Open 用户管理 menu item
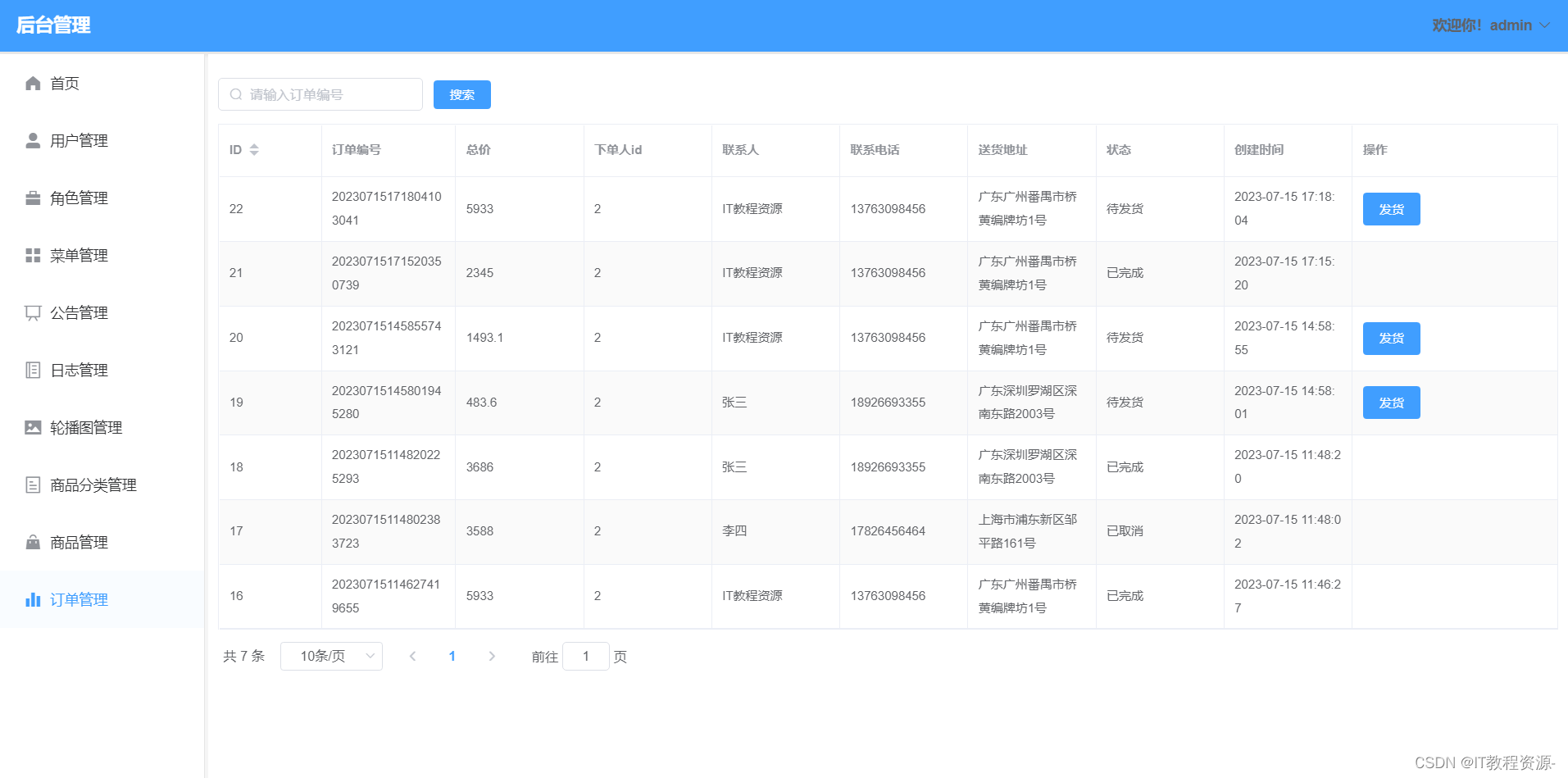This screenshot has height=778, width=1568. 102,141
